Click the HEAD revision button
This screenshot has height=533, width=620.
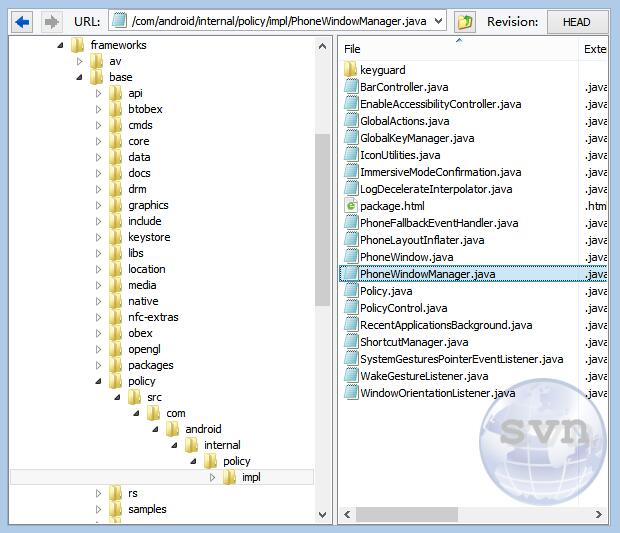577,22
